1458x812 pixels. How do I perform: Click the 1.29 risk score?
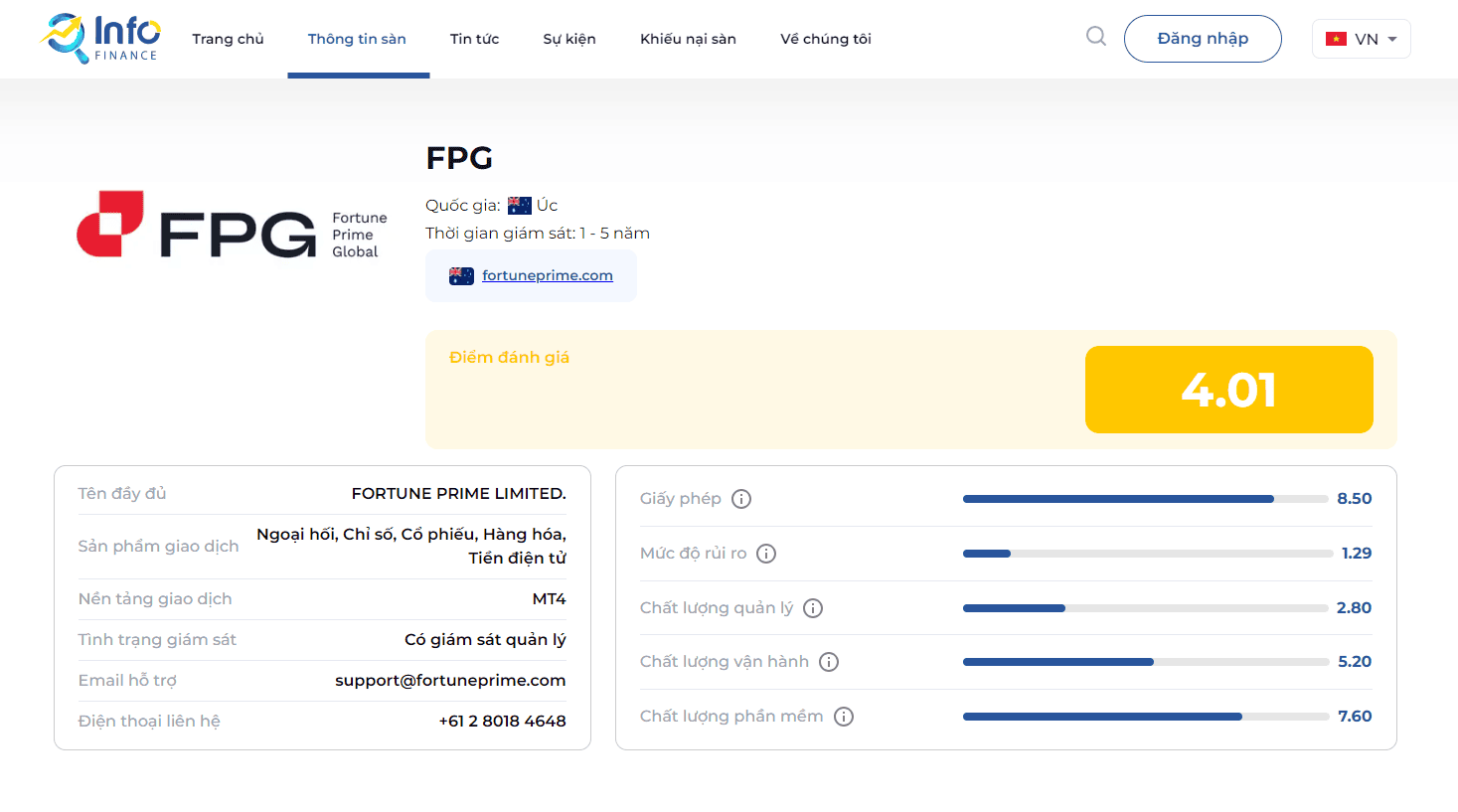click(1357, 554)
